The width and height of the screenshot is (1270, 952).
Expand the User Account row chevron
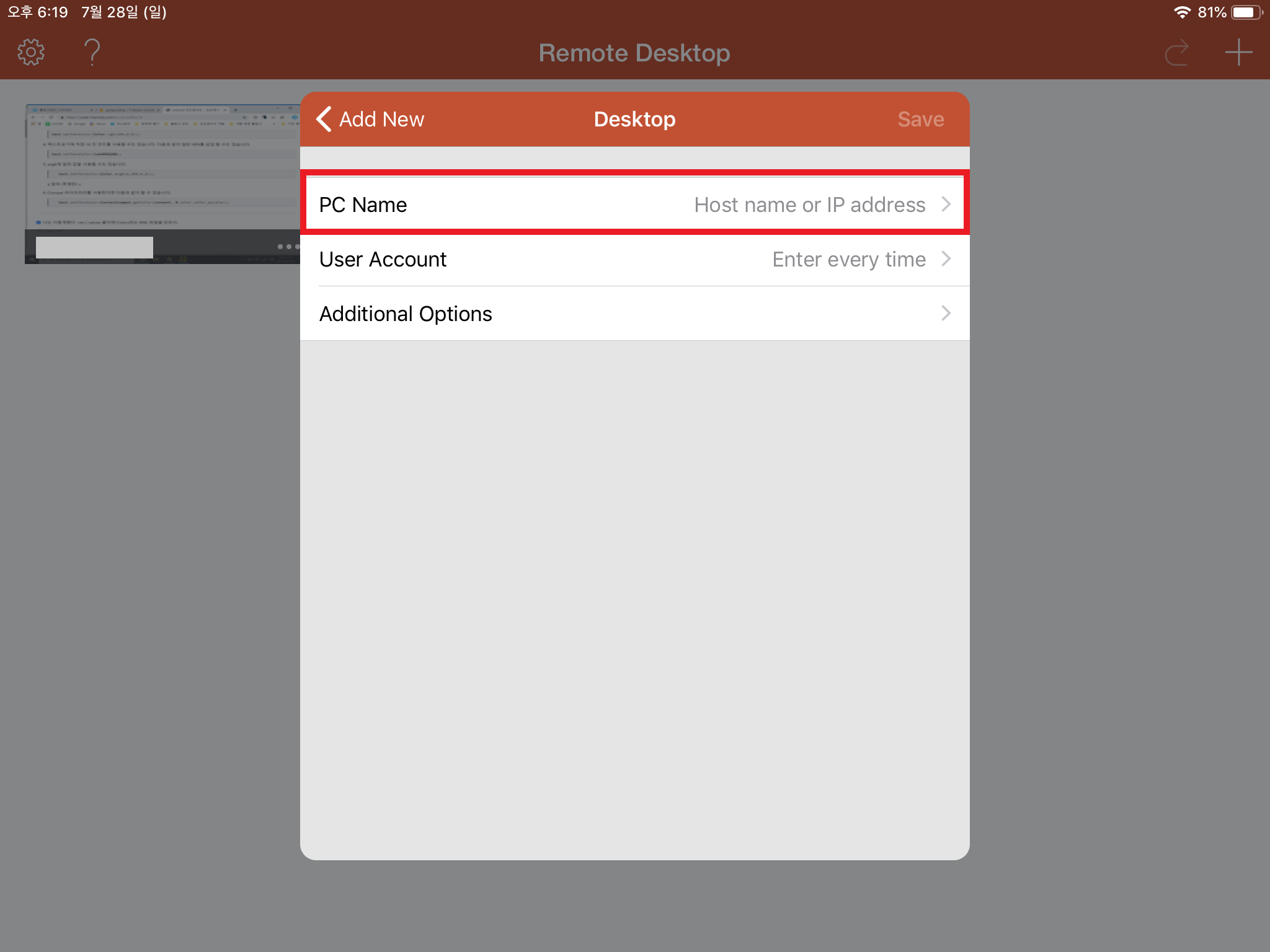pyautogui.click(x=946, y=259)
